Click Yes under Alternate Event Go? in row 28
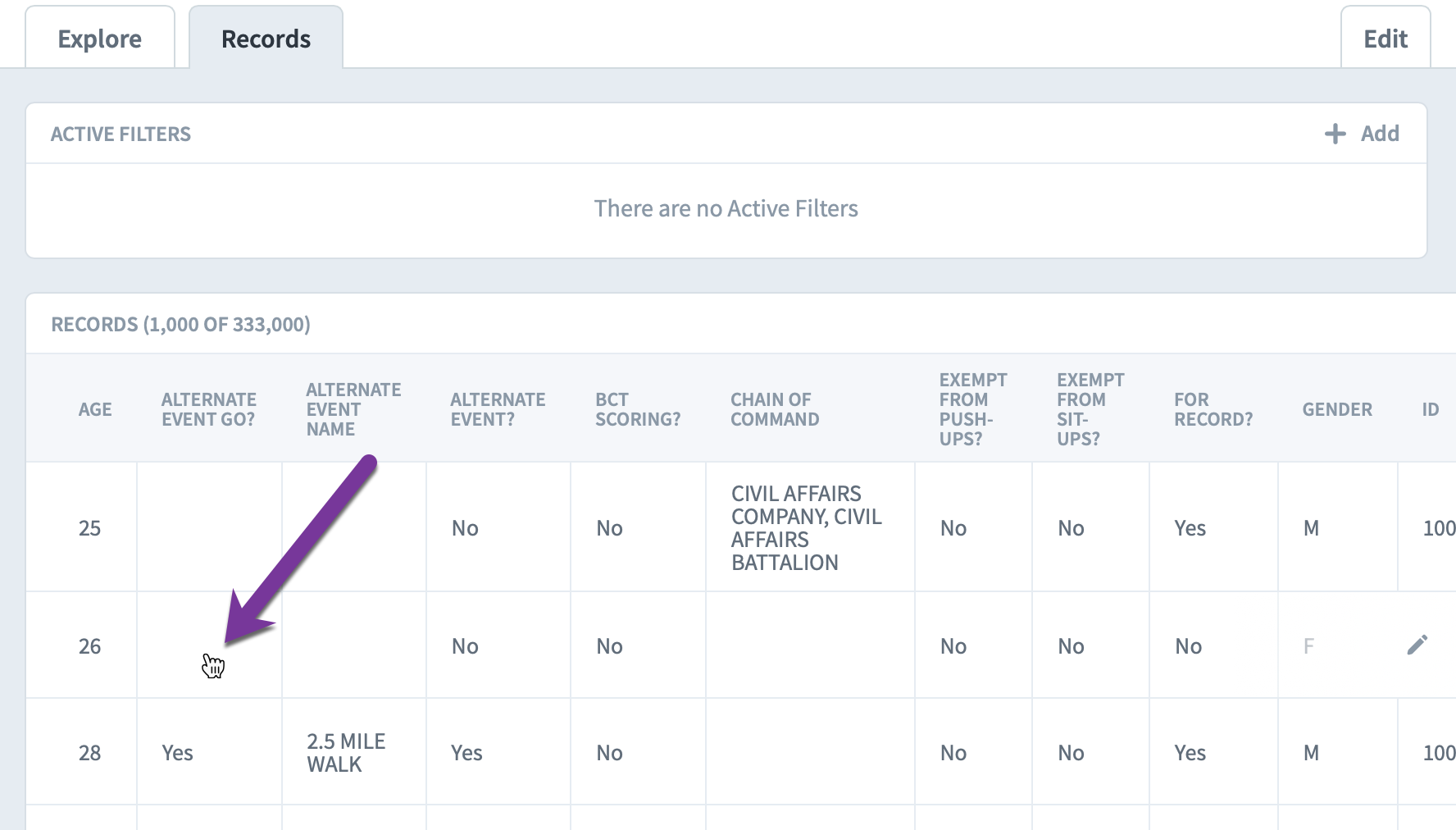Screen dimensions: 1456x830 [177, 753]
